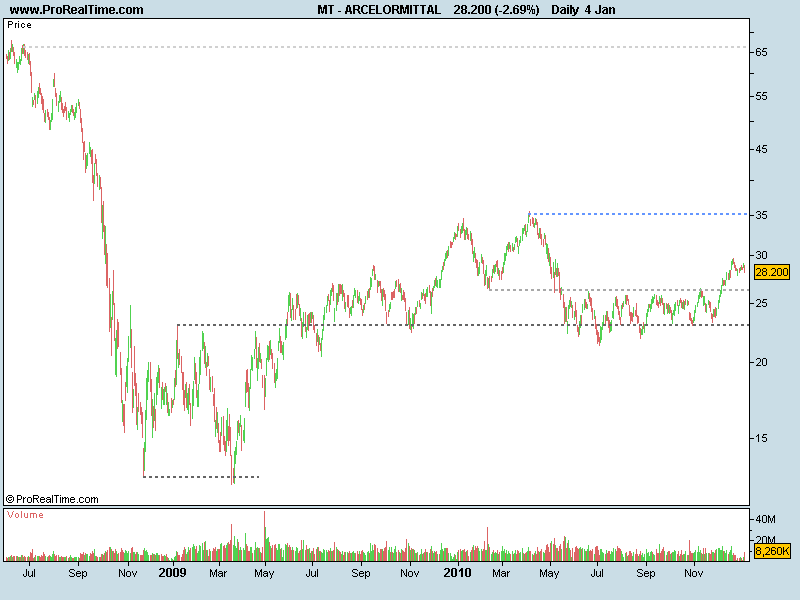Click the 2010 year label on time axis

point(457,572)
